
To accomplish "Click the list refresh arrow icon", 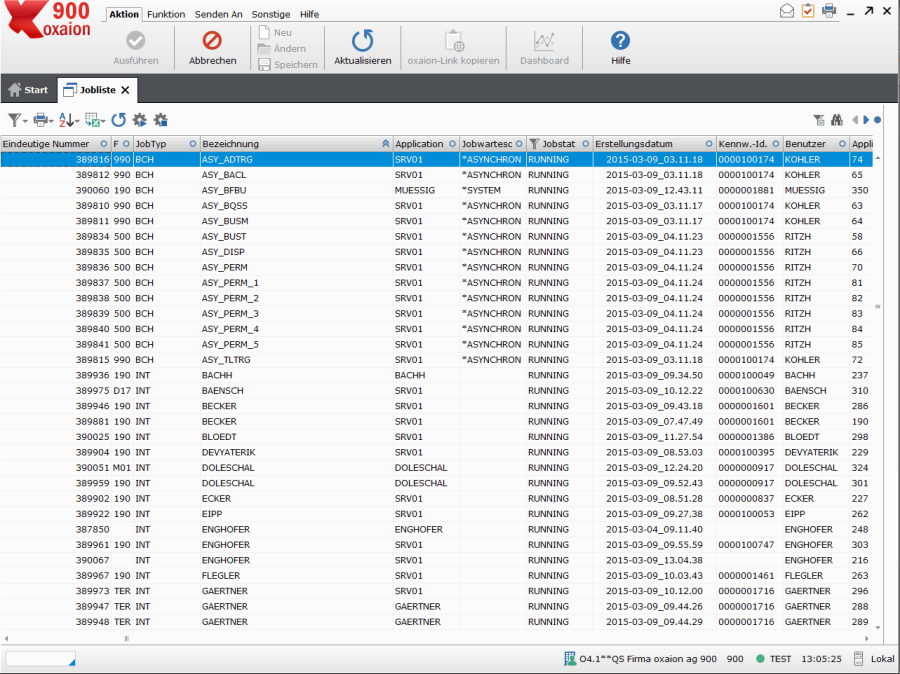I will tap(119, 120).
